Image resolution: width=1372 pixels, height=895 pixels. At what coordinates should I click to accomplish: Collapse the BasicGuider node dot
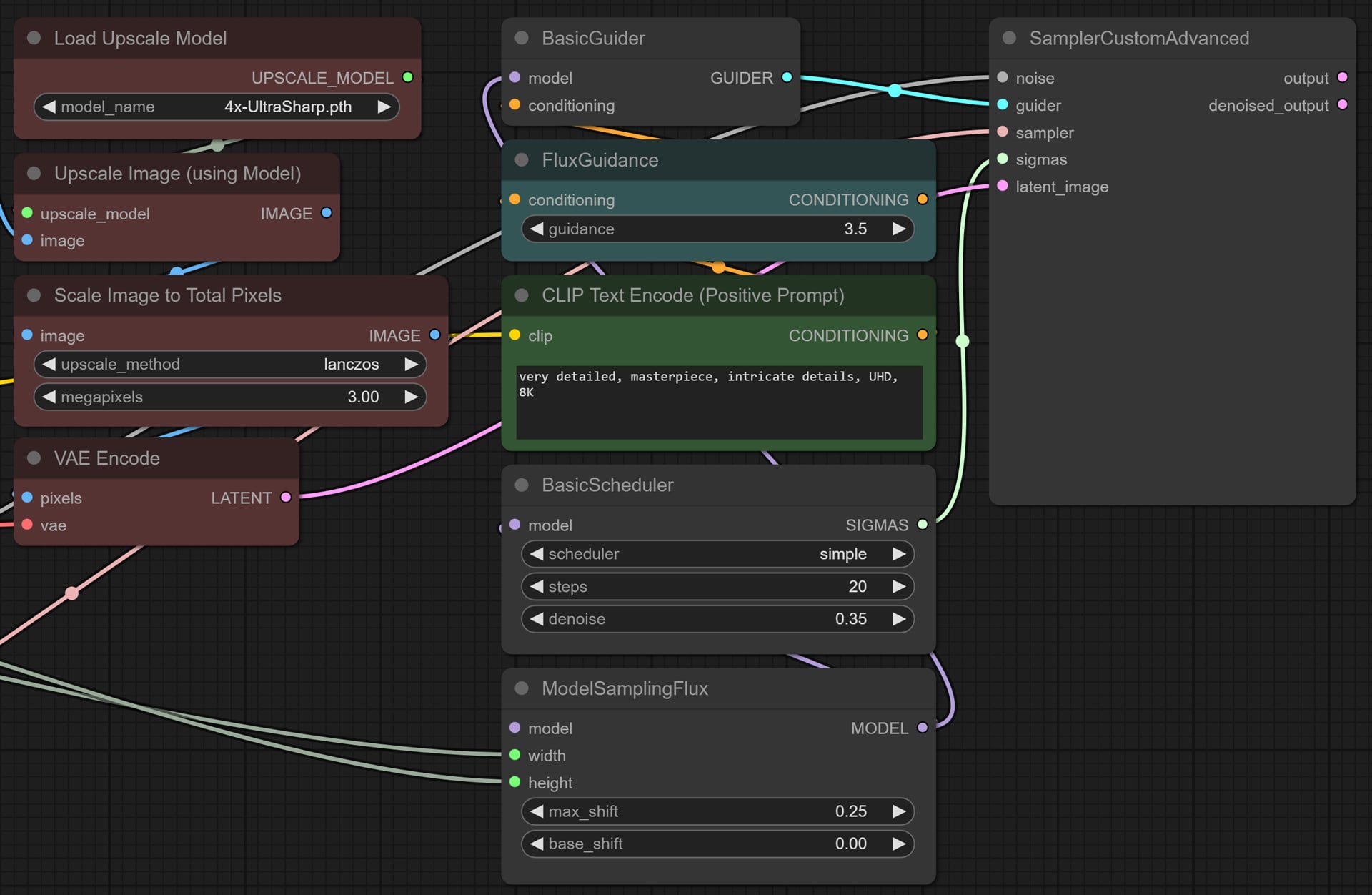pyautogui.click(x=522, y=38)
